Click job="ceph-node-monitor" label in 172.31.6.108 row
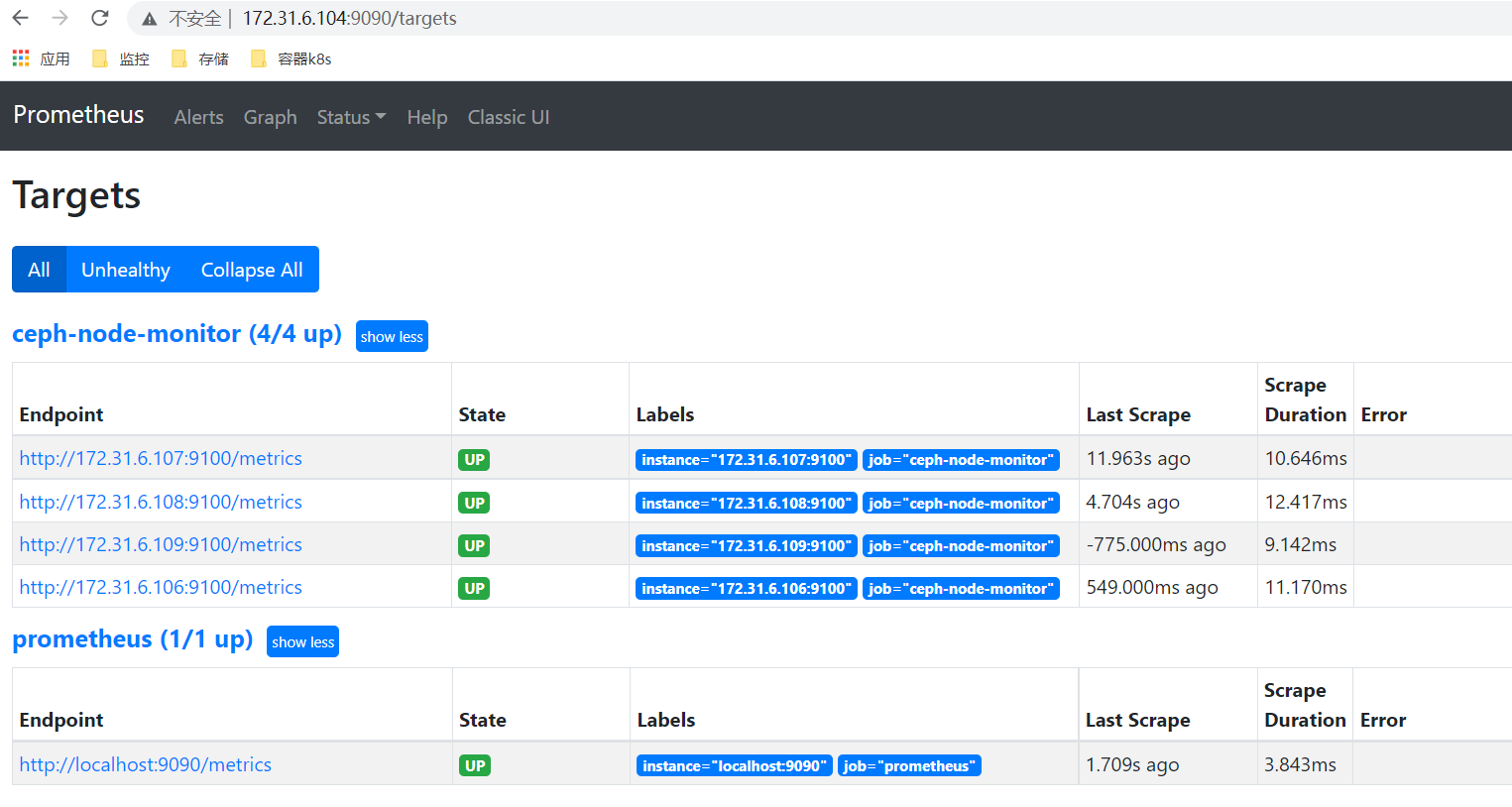The height and width of the screenshot is (807, 1512). point(961,503)
